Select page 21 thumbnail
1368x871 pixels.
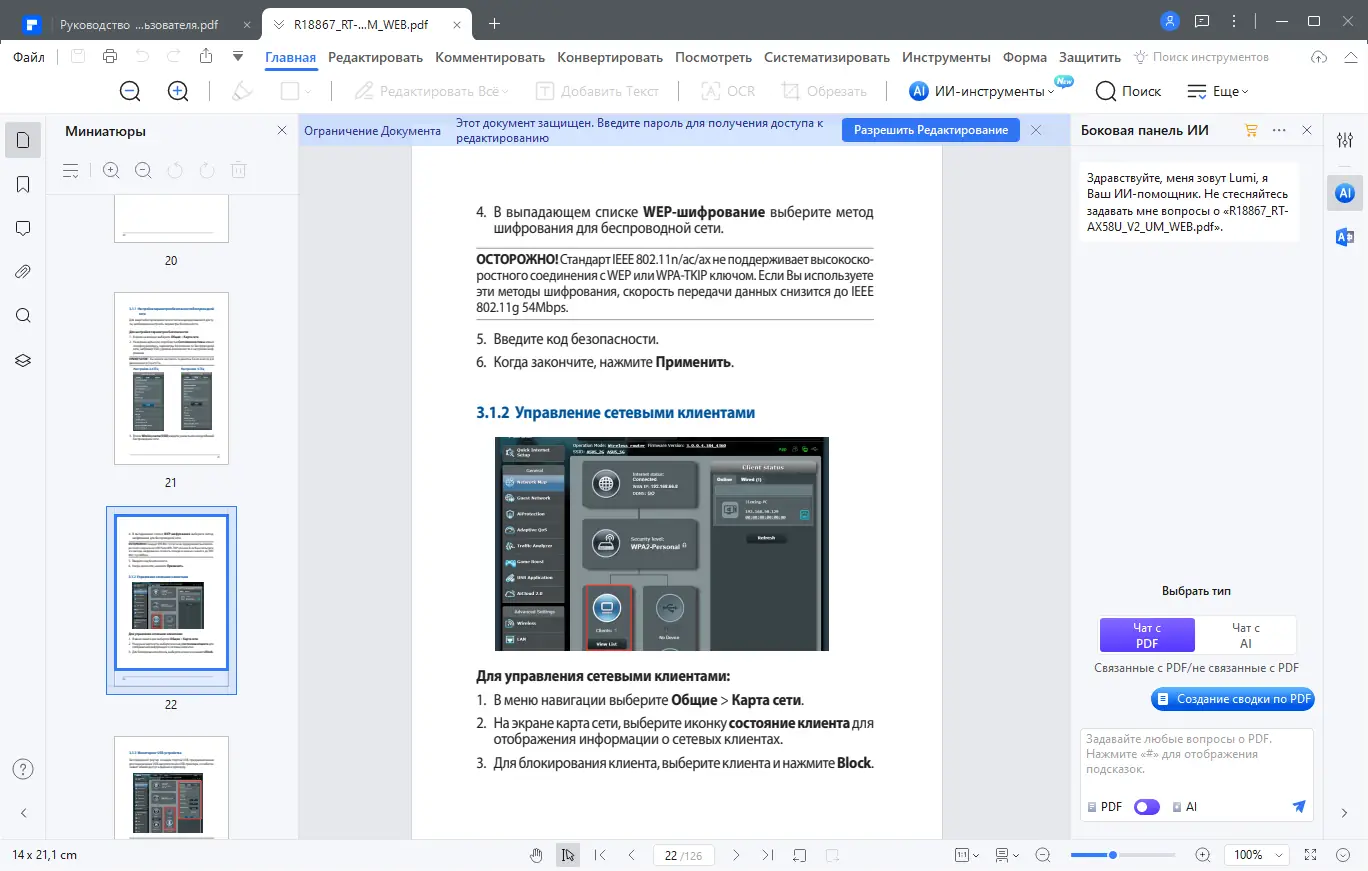tap(171, 378)
